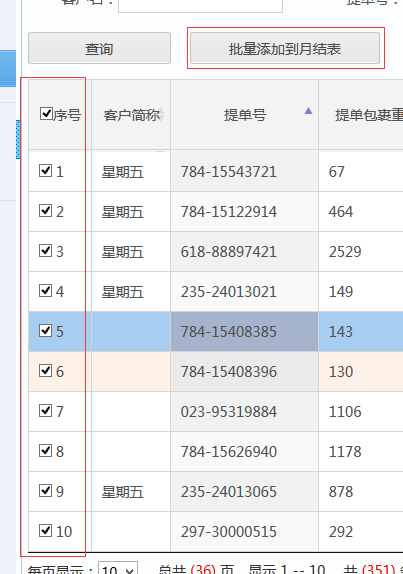Screen dimensions: 403x574
Task: Click the 提单号 column header
Action: pos(245,115)
